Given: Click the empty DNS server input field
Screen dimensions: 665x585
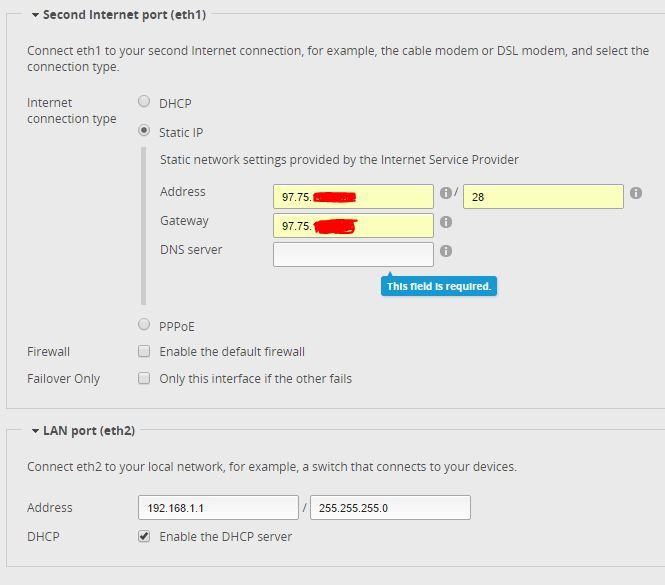Looking at the screenshot, I should (353, 254).
